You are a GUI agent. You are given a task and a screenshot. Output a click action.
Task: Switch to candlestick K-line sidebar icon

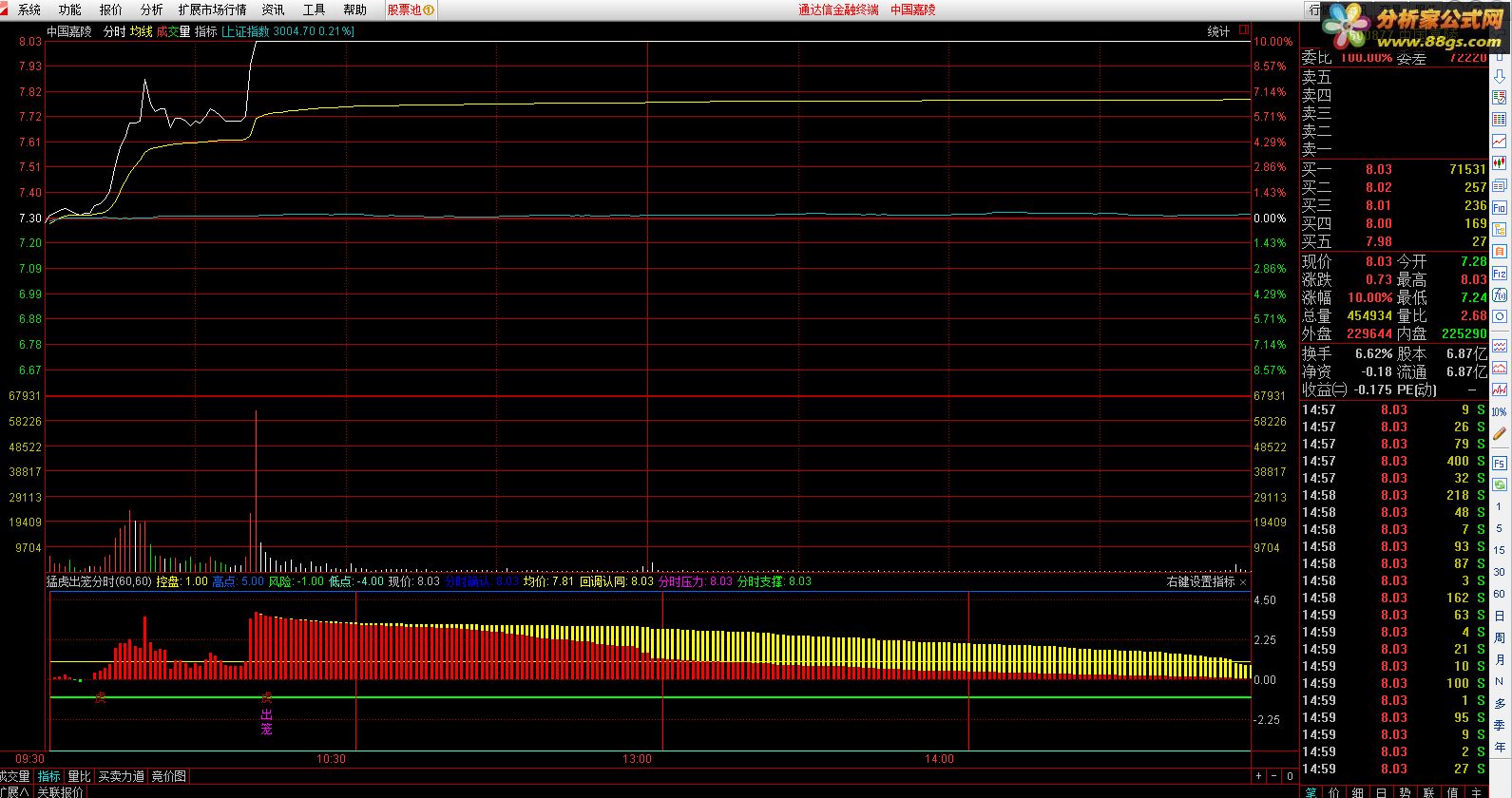(x=1500, y=163)
